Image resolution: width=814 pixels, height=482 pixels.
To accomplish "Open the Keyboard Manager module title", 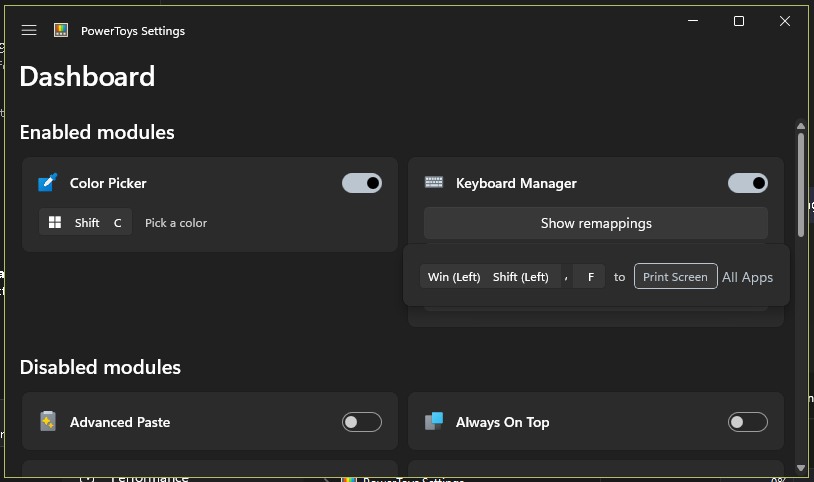I will (516, 183).
